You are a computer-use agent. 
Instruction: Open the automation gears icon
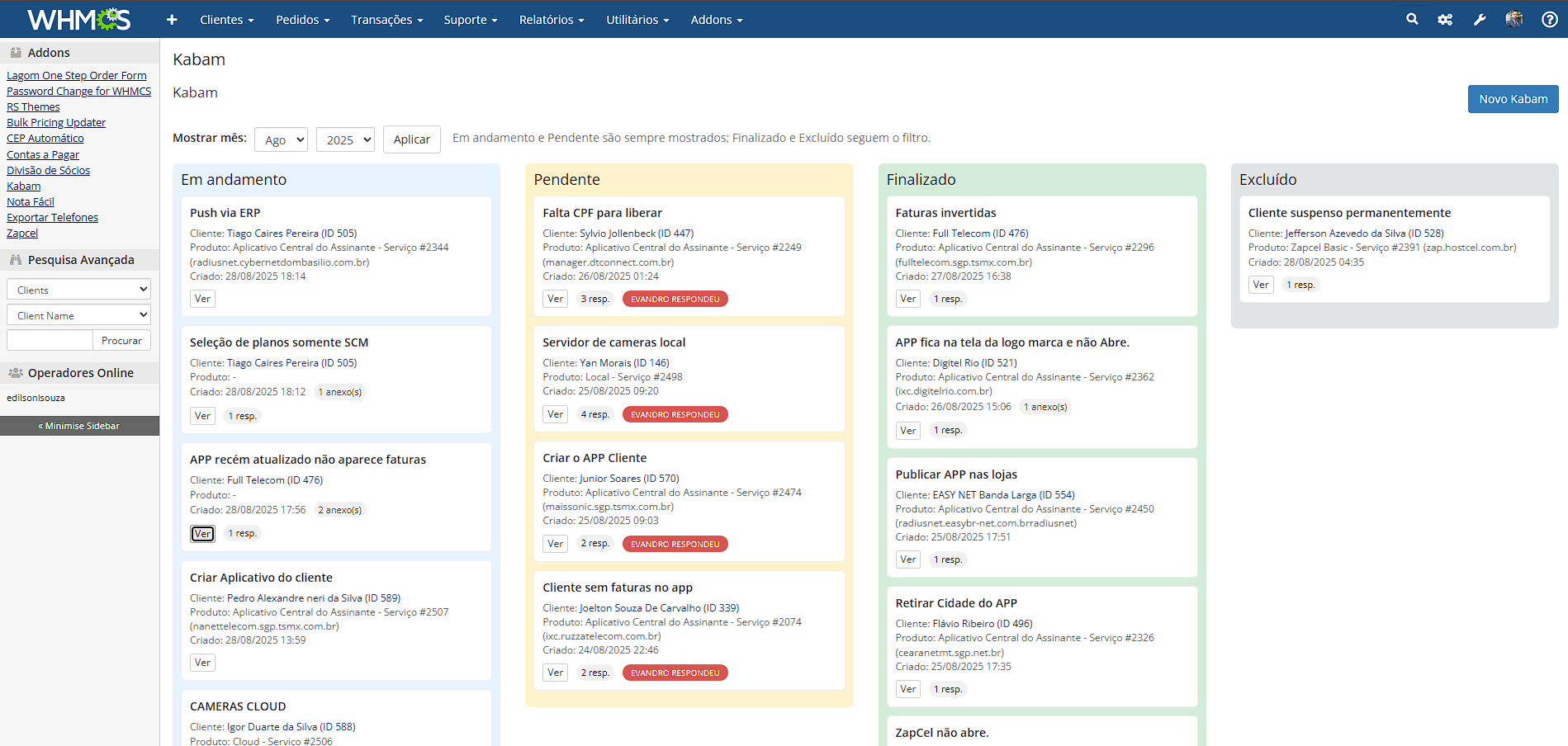(x=1445, y=20)
